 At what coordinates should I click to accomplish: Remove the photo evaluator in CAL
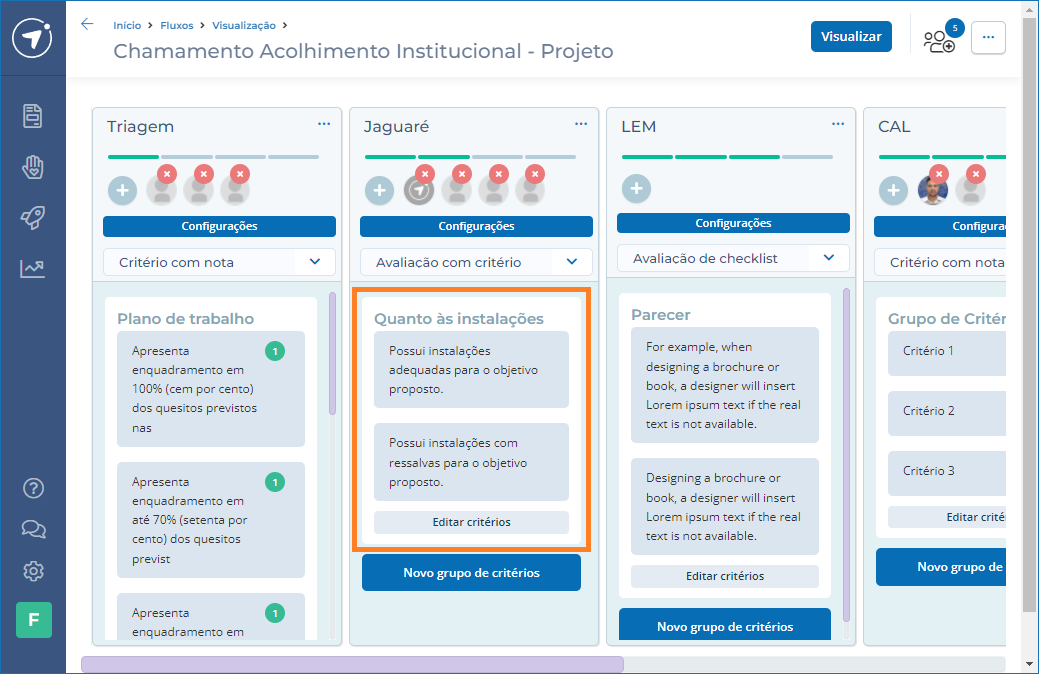(938, 174)
